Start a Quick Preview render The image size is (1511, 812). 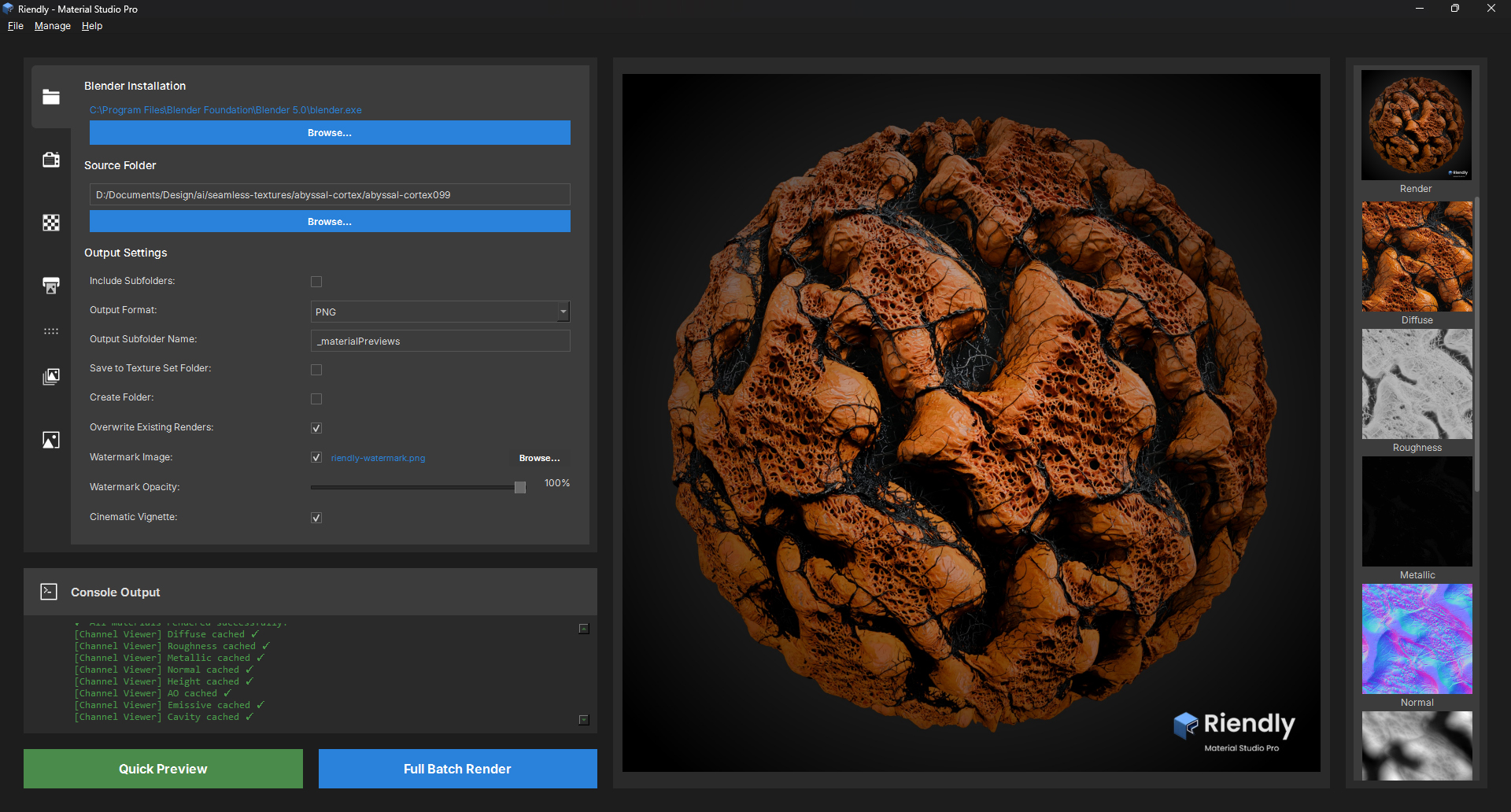163,769
